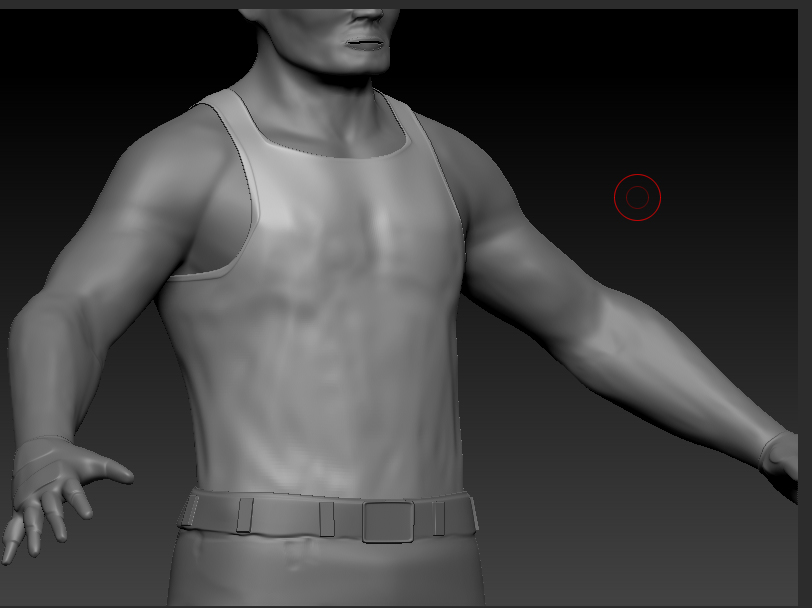Click the pants below the belt
Screen dimensions: 812x608
pyautogui.click(x=326, y=572)
